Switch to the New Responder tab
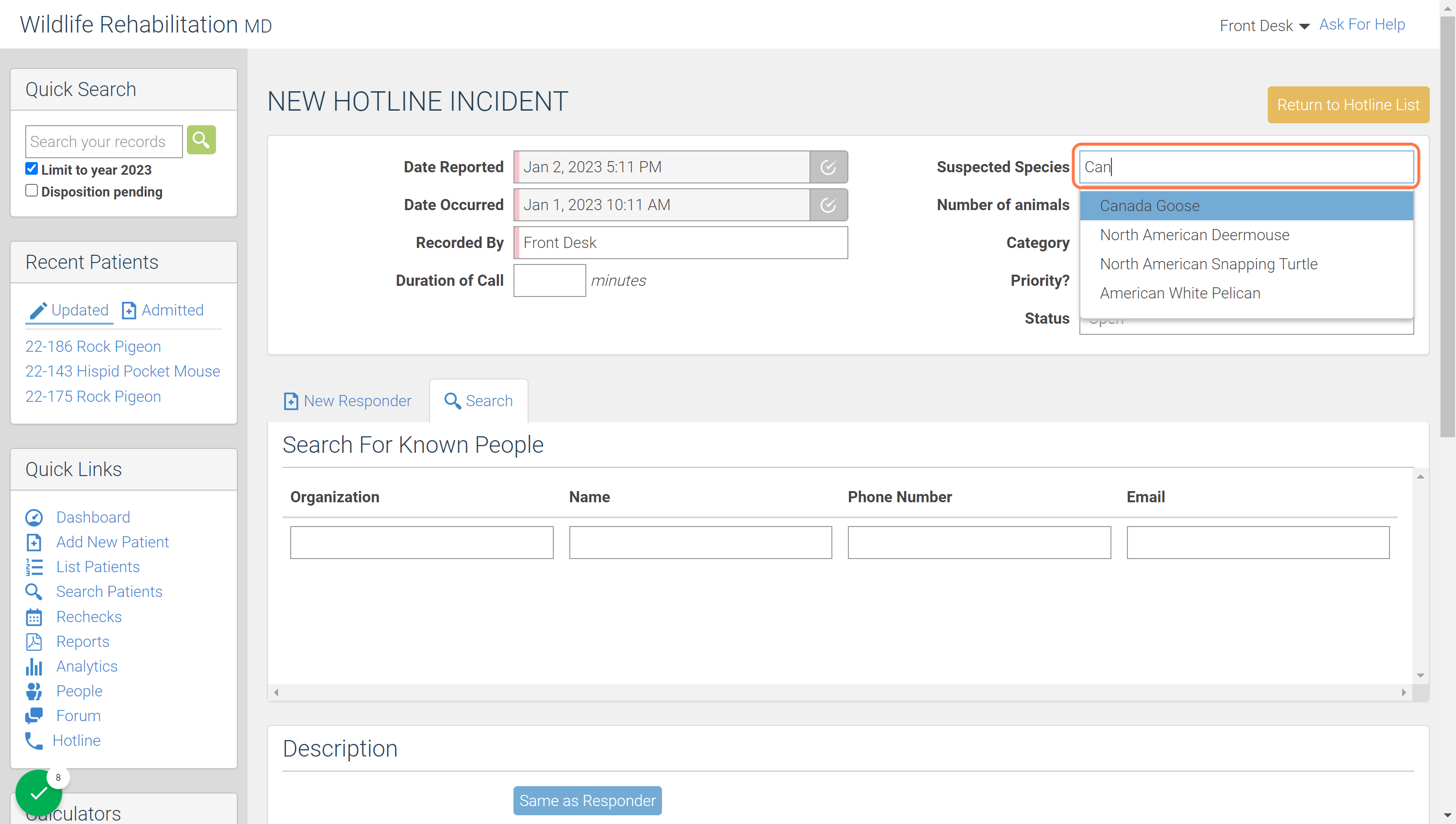The width and height of the screenshot is (1456, 824). [x=347, y=401]
